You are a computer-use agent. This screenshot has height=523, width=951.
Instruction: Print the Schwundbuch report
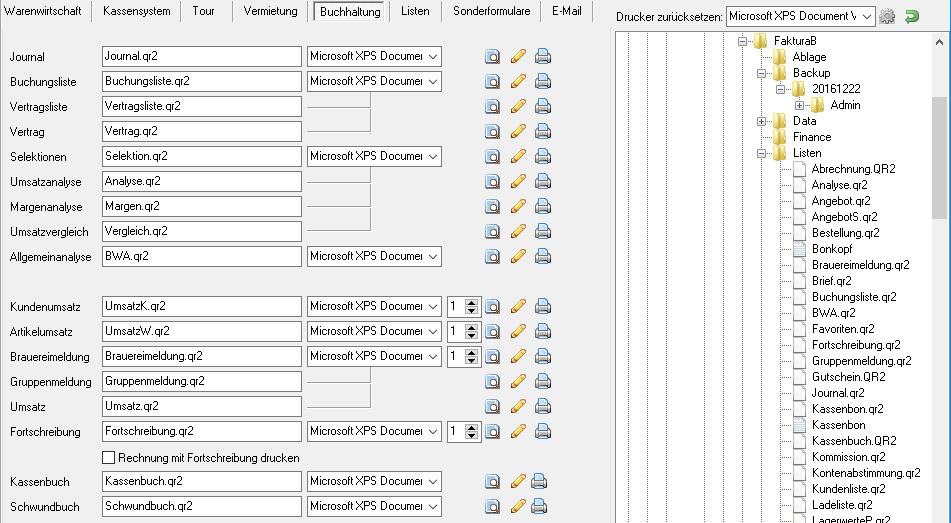click(539, 506)
